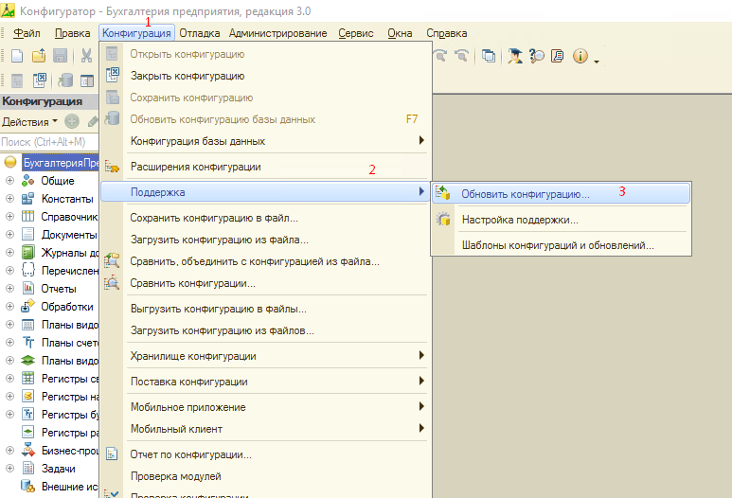Select the Перечисления tree item
Image resolution: width=733 pixels, height=499 pixels.
(x=70, y=271)
